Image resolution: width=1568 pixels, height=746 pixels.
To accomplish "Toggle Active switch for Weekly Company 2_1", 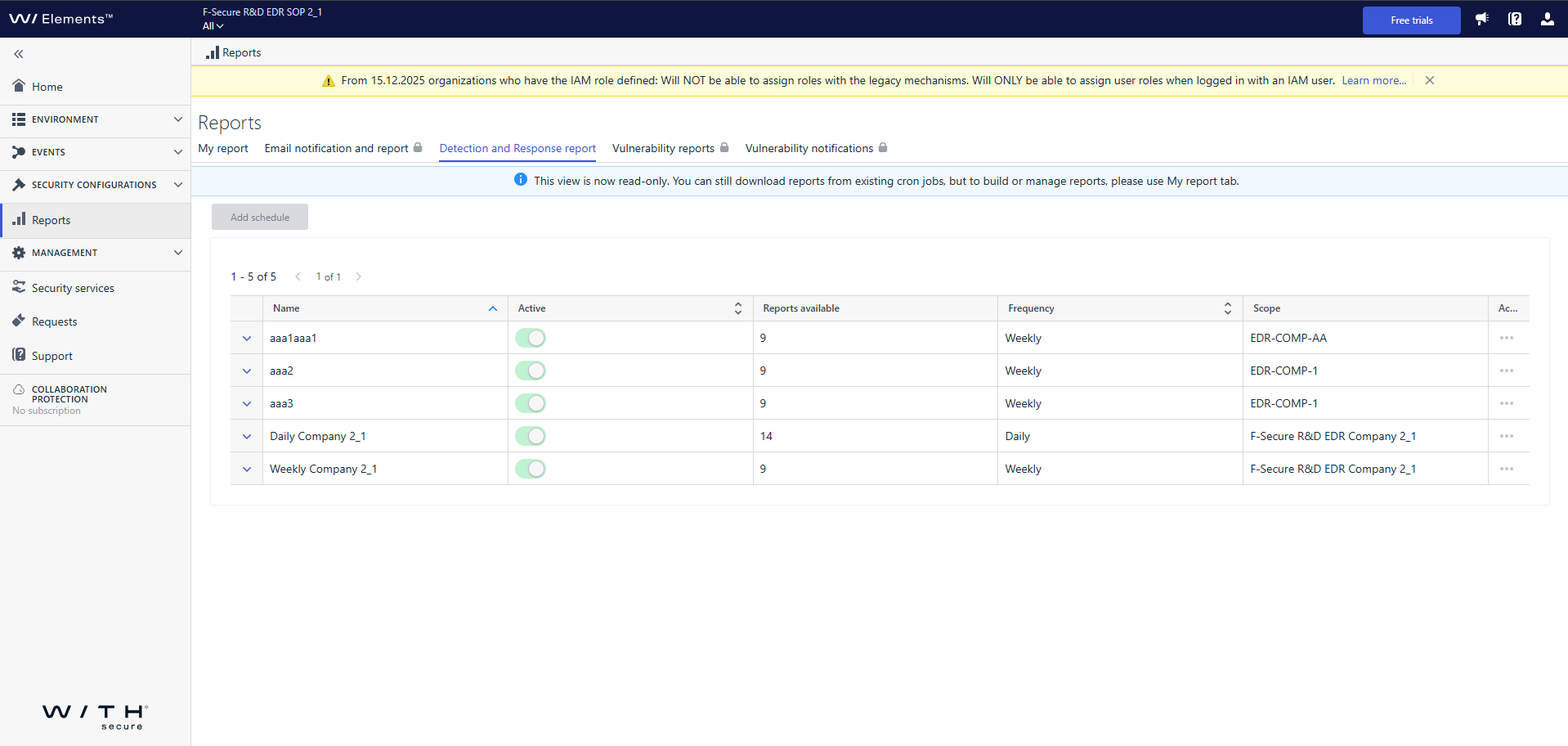I will pyautogui.click(x=531, y=469).
